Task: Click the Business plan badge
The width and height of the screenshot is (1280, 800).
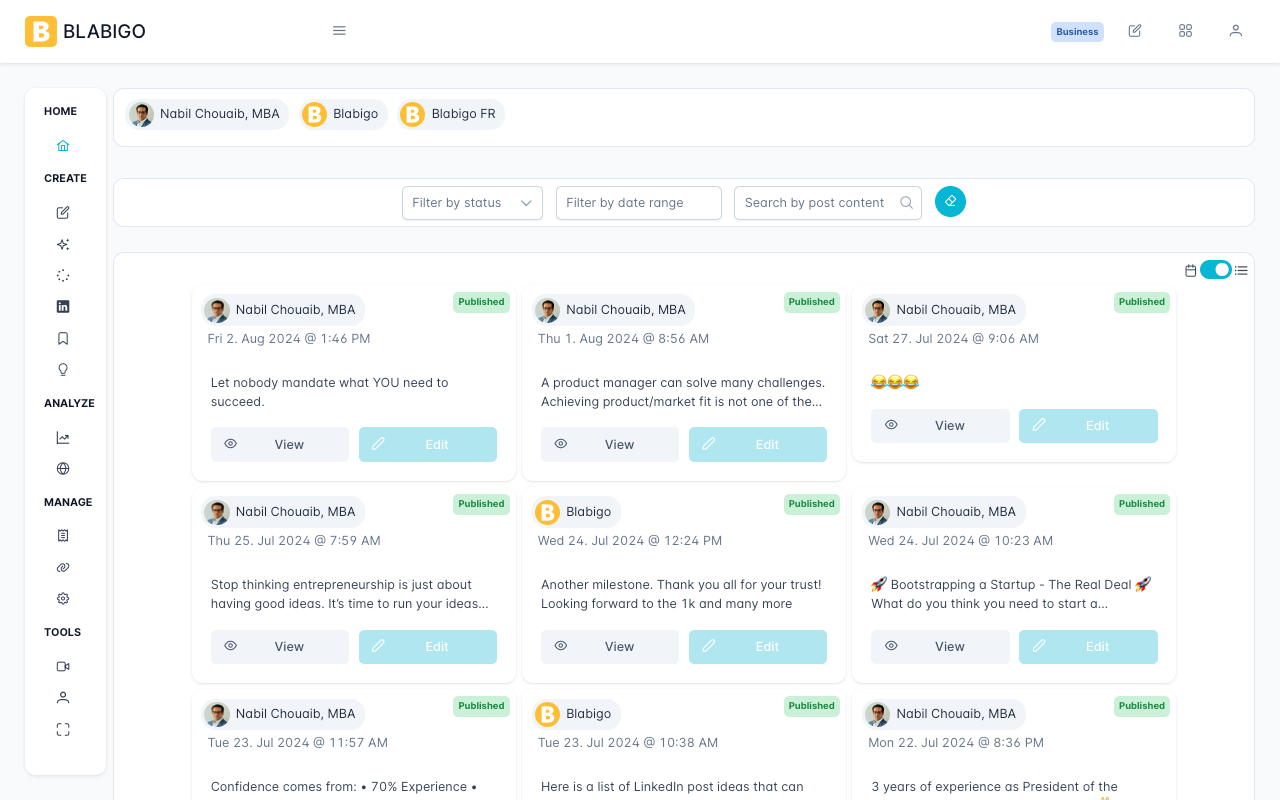Action: pos(1077,32)
